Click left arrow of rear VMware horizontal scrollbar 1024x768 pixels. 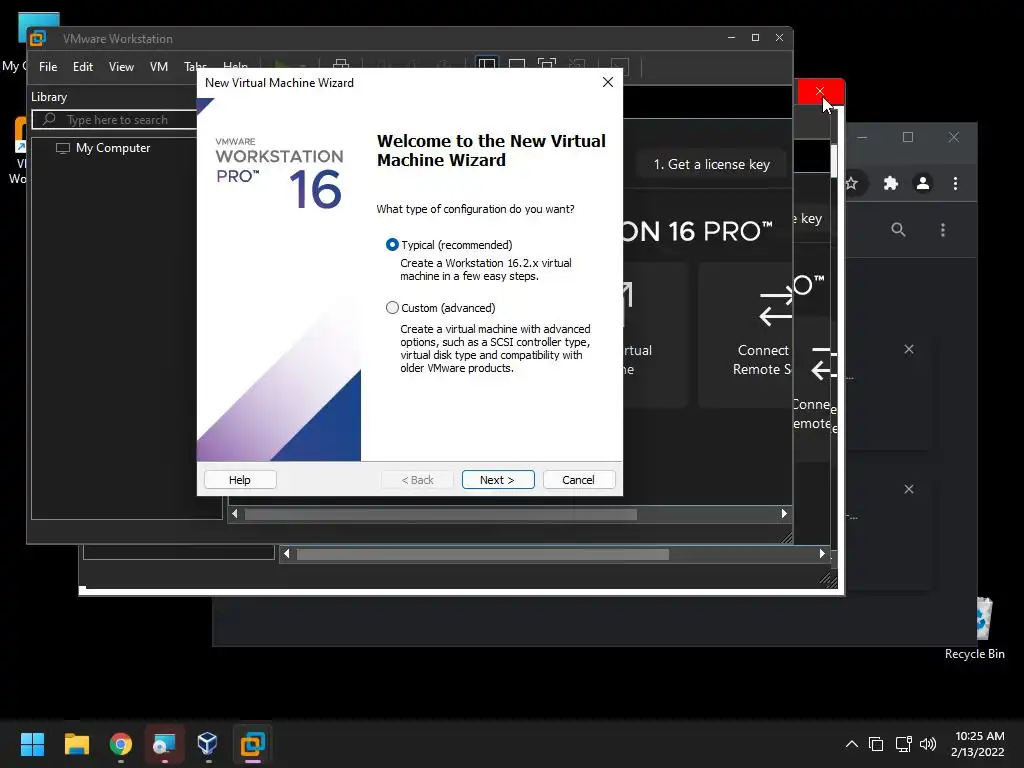pyautogui.click(x=286, y=554)
